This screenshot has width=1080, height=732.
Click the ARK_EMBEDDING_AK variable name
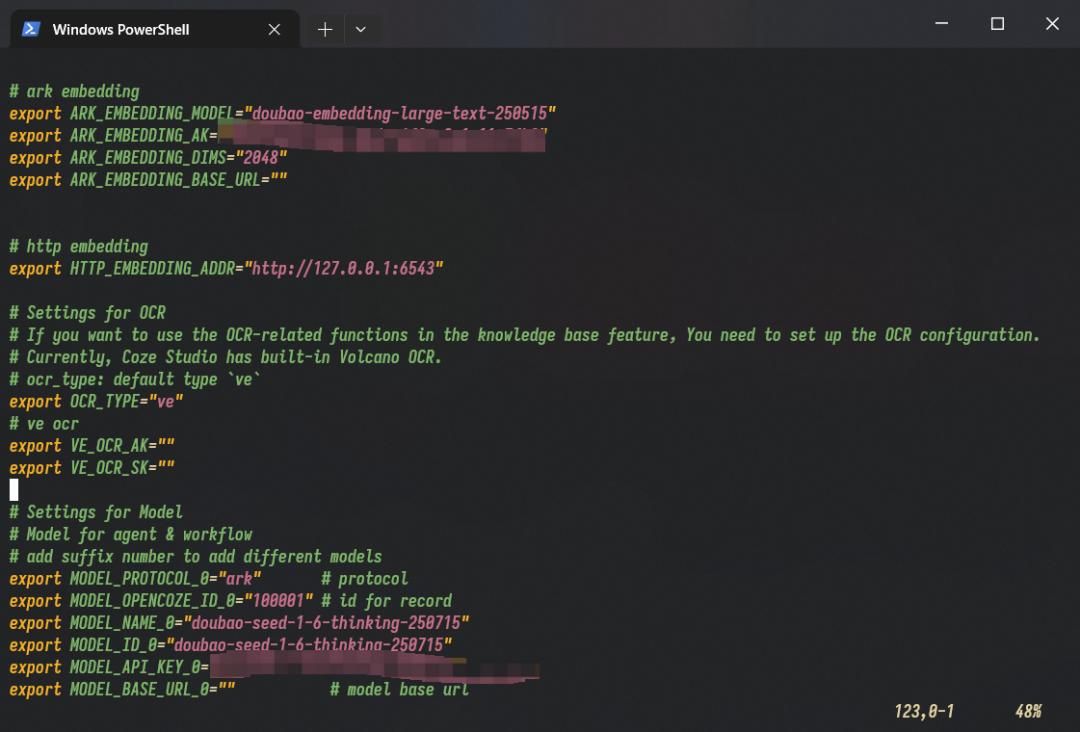139,136
